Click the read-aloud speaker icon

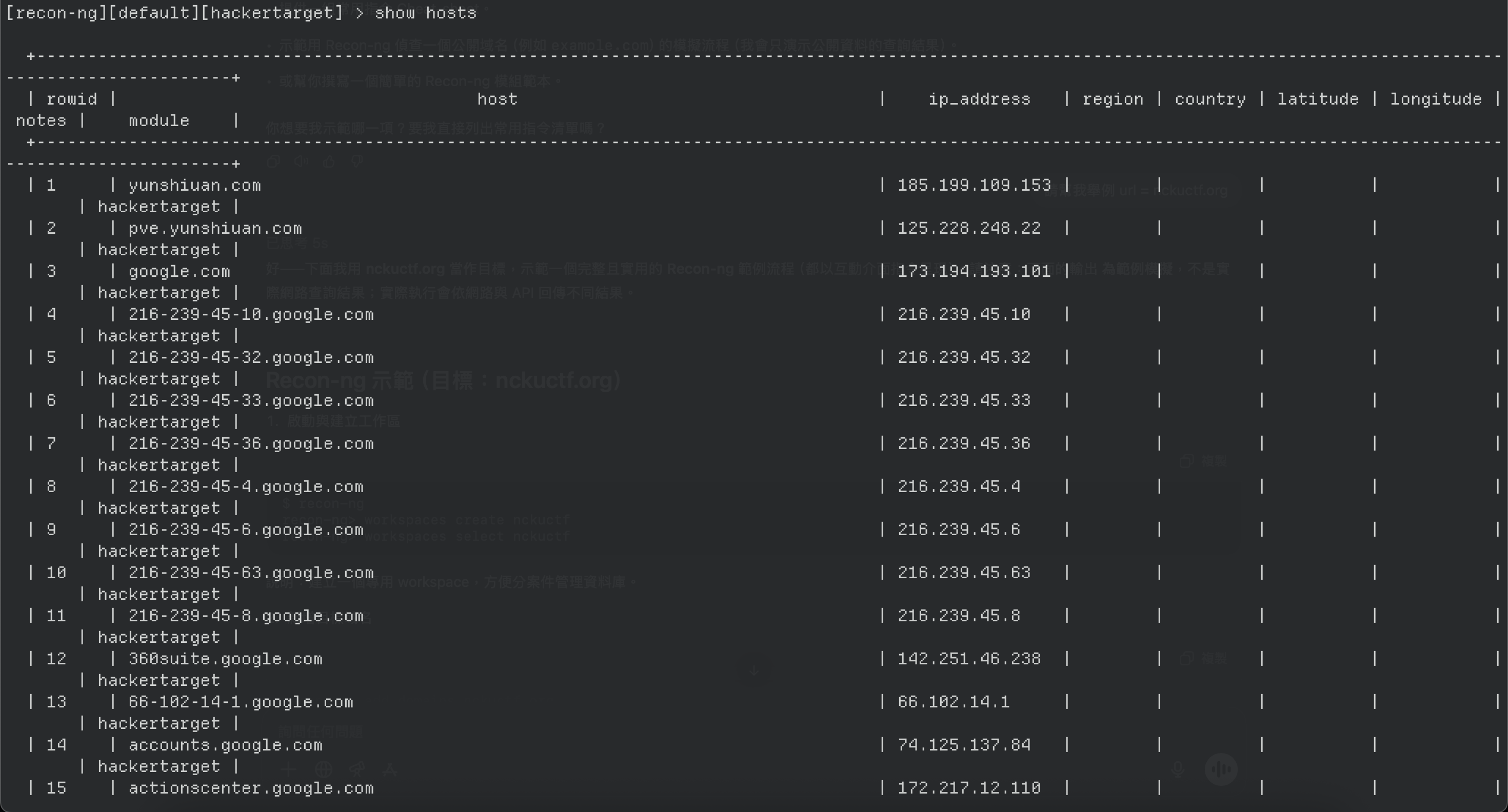pos(302,161)
